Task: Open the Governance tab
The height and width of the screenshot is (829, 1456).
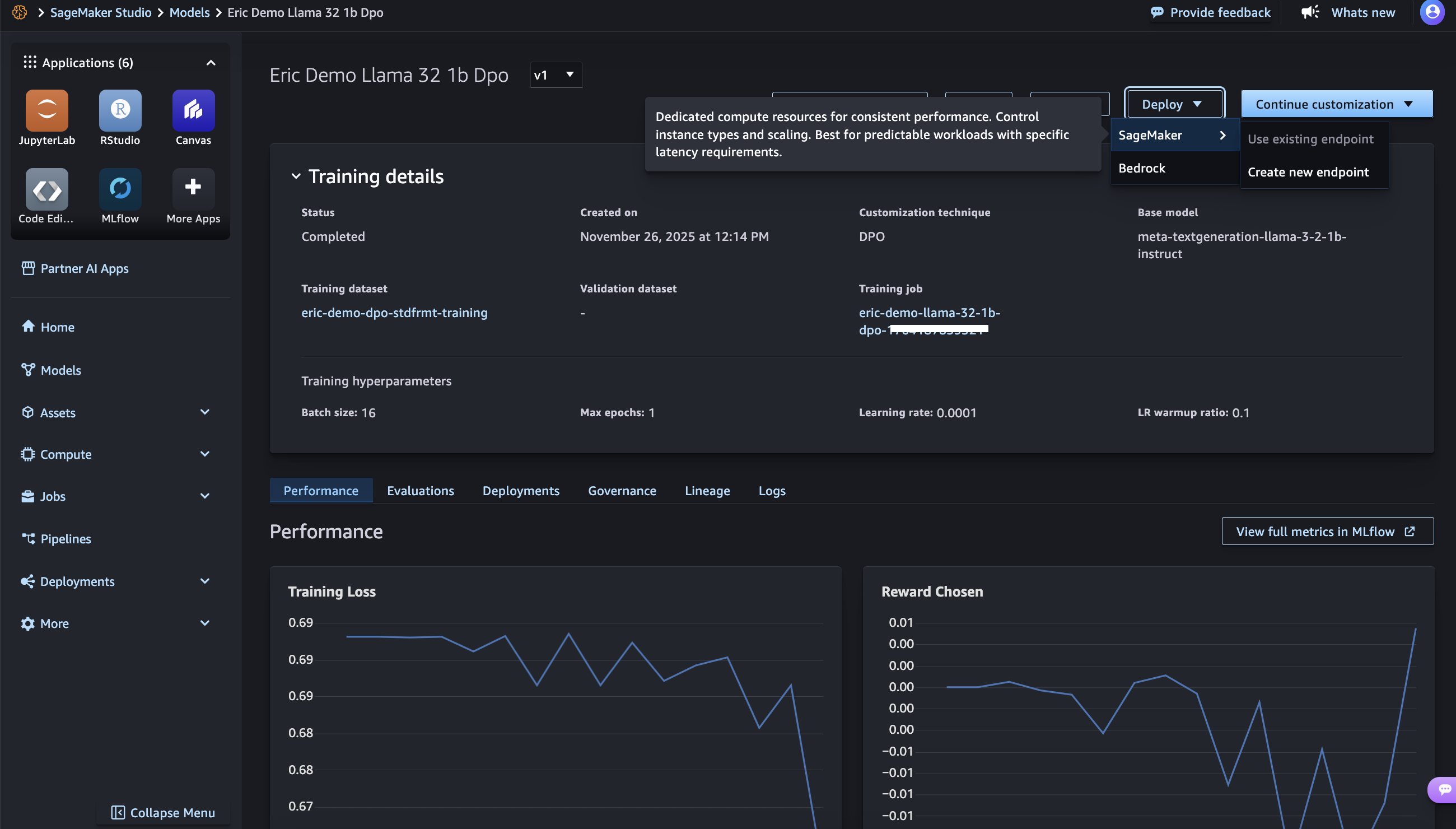Action: click(622, 490)
